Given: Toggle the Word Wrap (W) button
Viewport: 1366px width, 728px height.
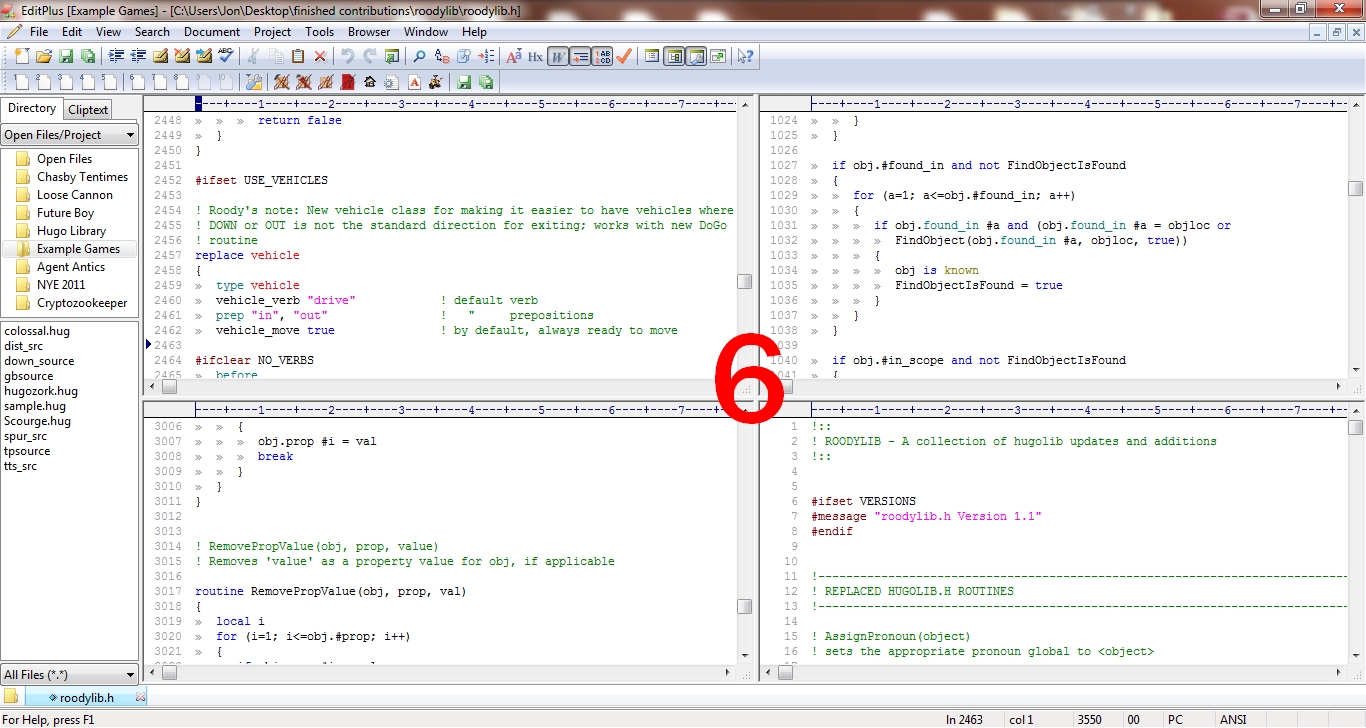Looking at the screenshot, I should [x=558, y=56].
